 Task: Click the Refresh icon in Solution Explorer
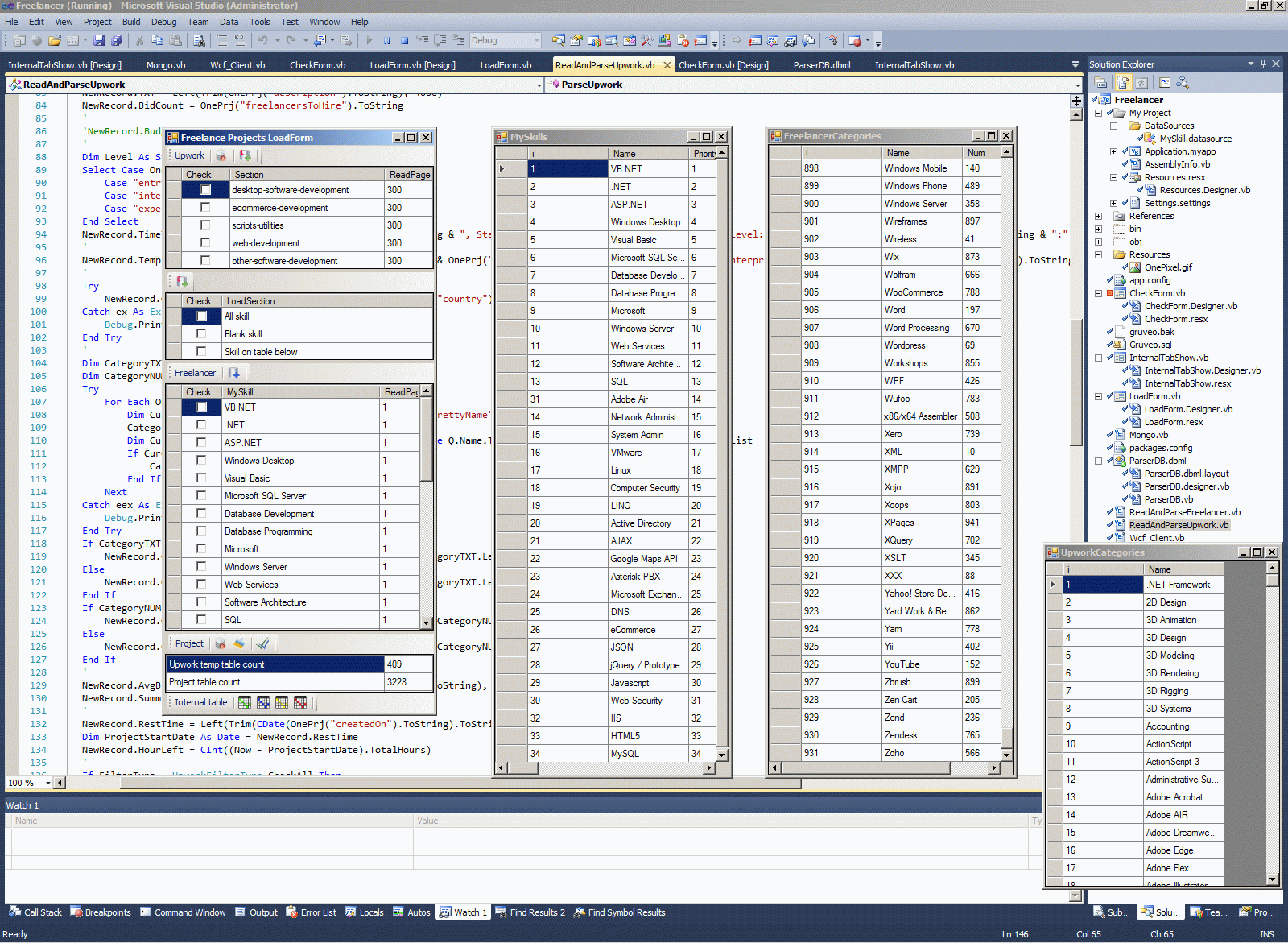[x=1141, y=82]
